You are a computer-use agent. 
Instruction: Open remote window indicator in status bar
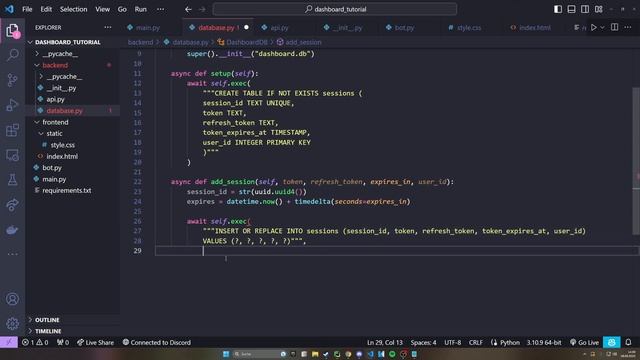click(9, 342)
